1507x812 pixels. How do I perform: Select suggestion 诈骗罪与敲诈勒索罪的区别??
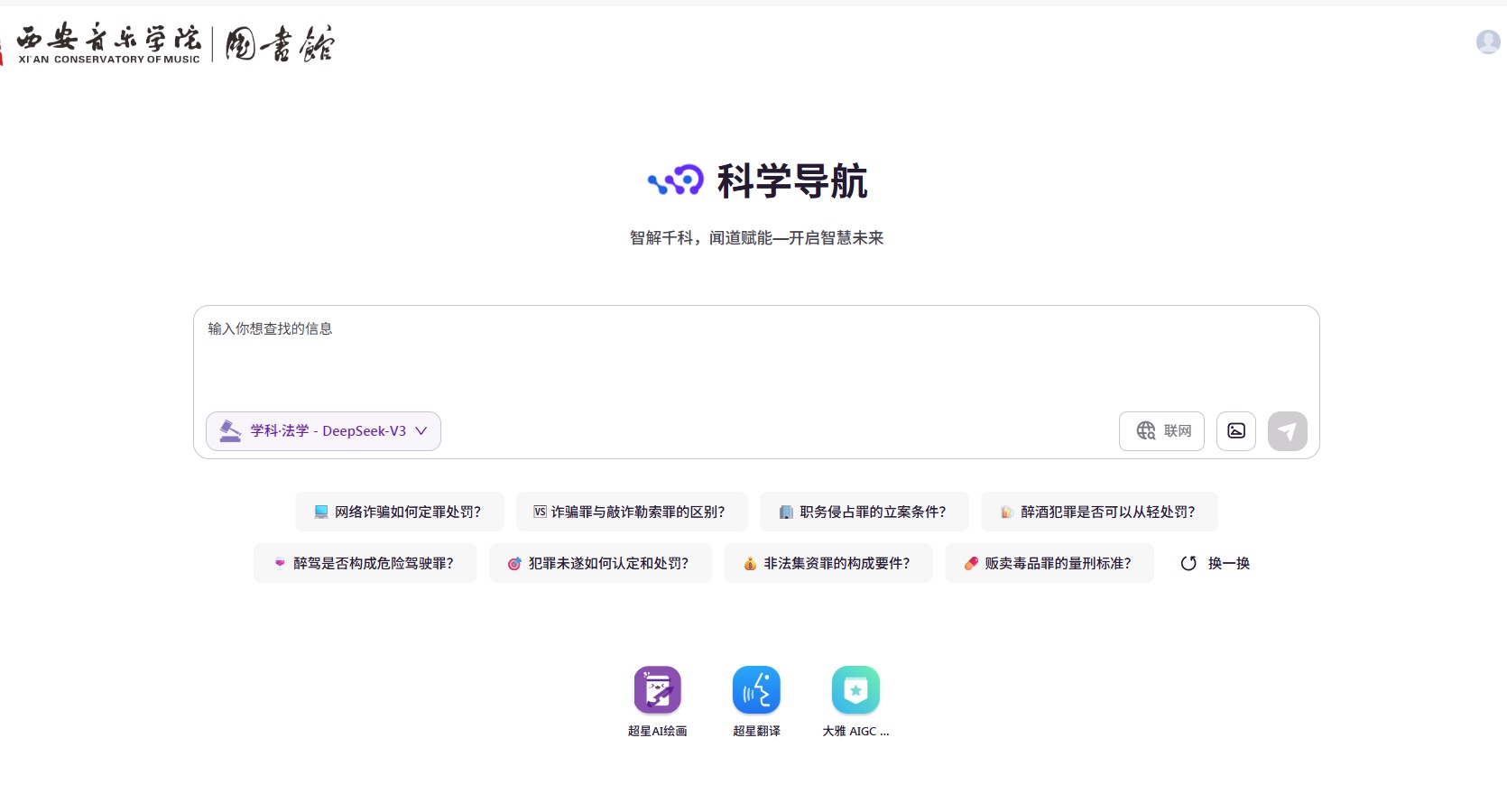pyautogui.click(x=632, y=512)
